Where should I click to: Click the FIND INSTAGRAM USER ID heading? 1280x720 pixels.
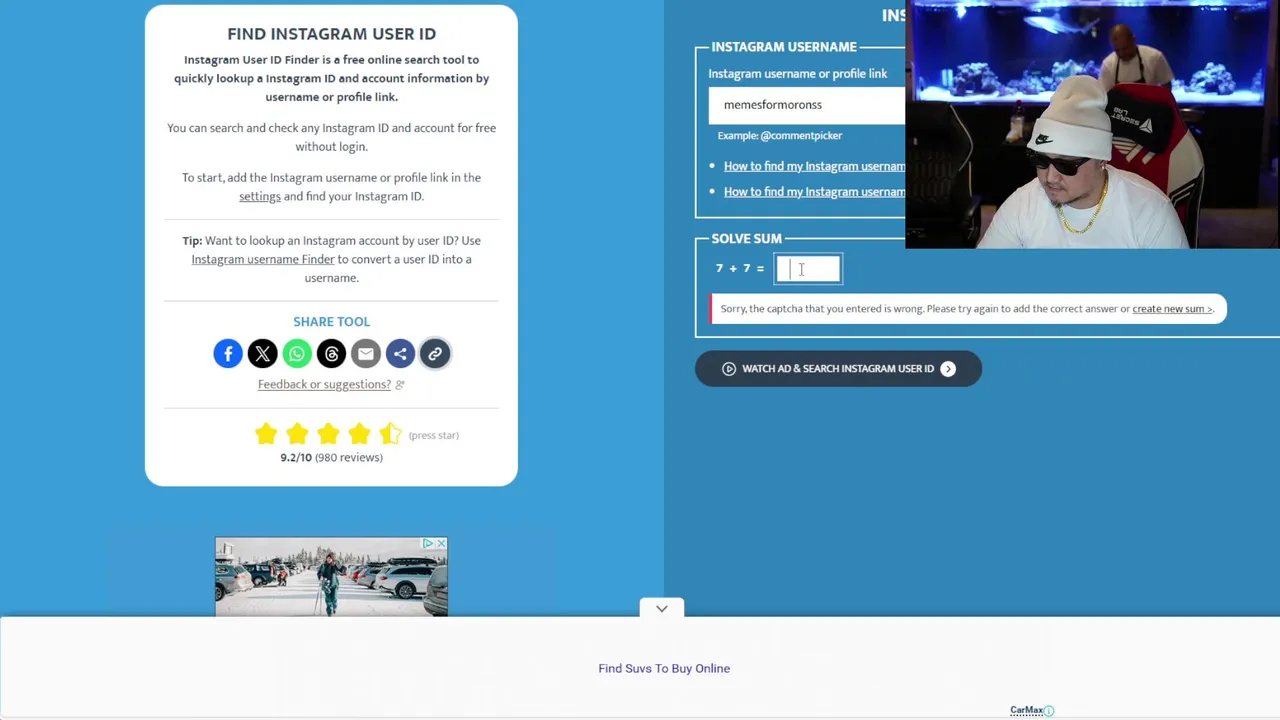tap(331, 34)
